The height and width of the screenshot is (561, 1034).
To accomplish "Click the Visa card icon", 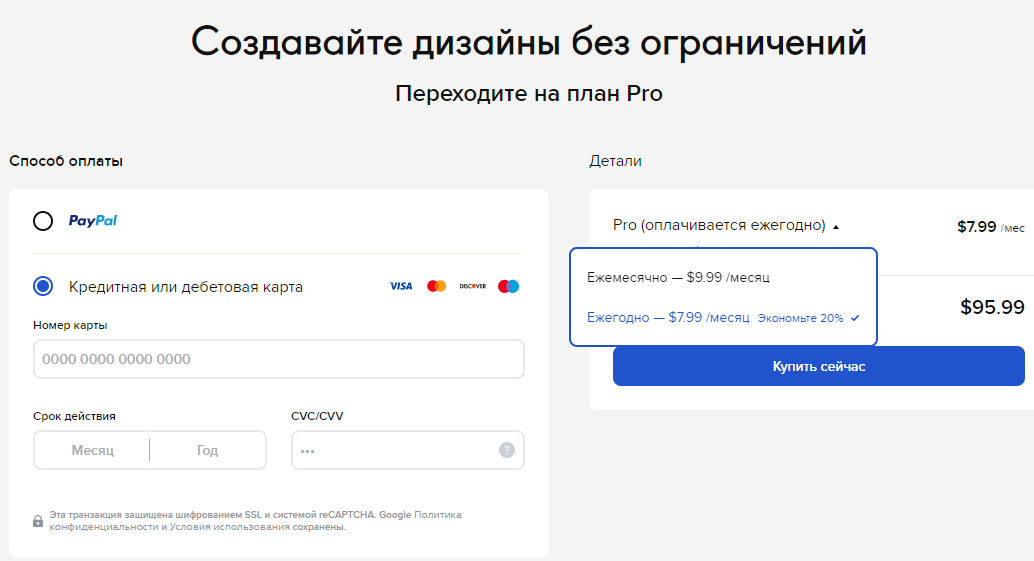I will click(x=400, y=286).
